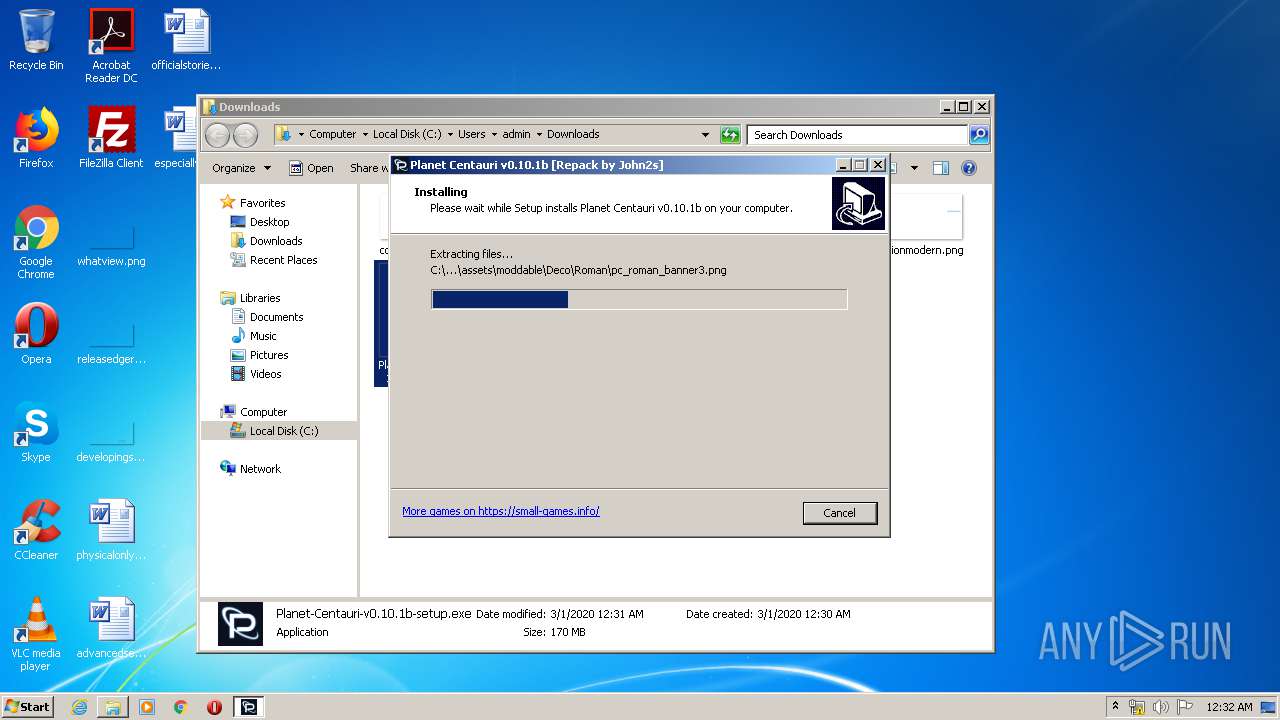Viewport: 1280px width, 720px height.
Task: Open Chrome from taskbar
Action: 181,707
